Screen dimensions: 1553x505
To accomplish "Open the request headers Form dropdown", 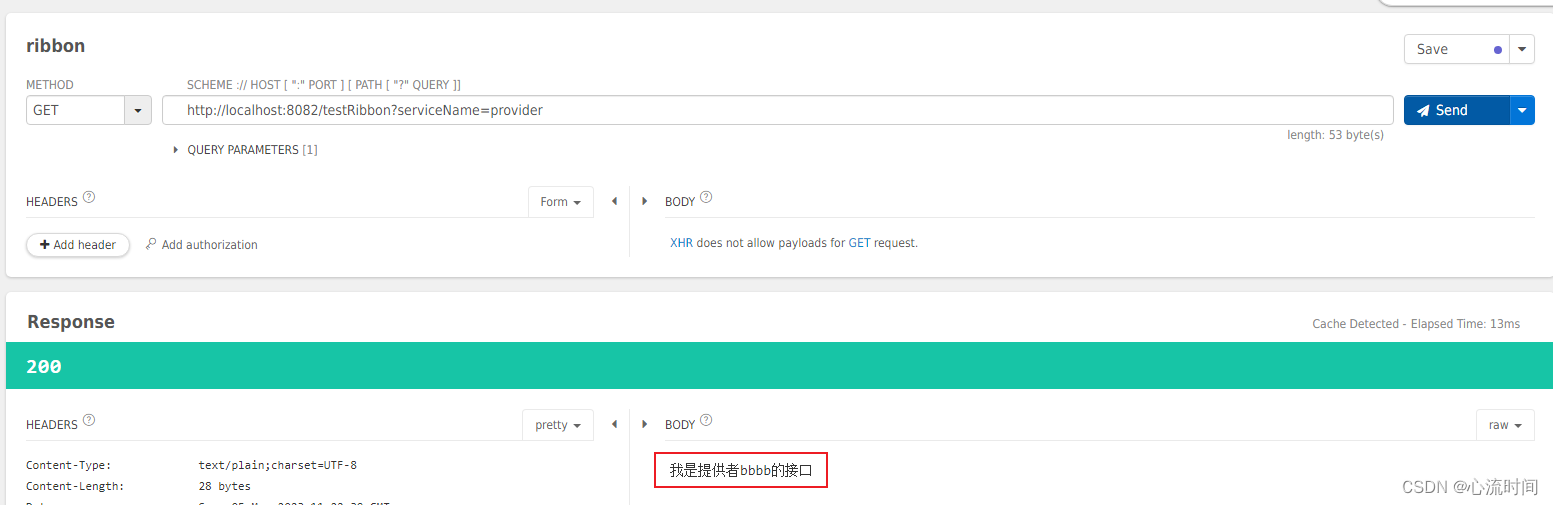I will pyautogui.click(x=560, y=202).
